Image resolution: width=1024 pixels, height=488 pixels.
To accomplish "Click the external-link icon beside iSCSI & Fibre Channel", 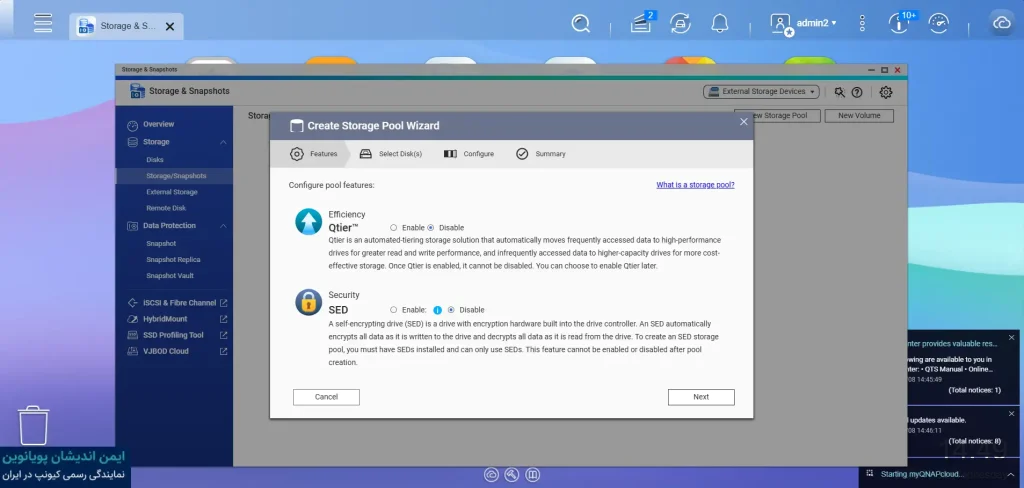I will point(223,303).
